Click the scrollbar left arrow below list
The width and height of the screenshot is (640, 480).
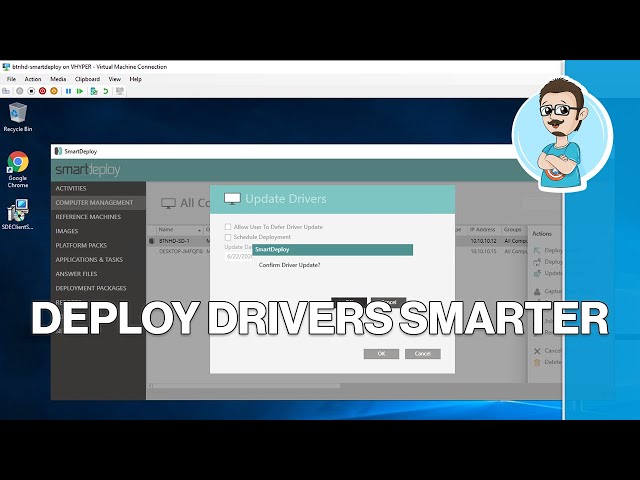coord(150,386)
